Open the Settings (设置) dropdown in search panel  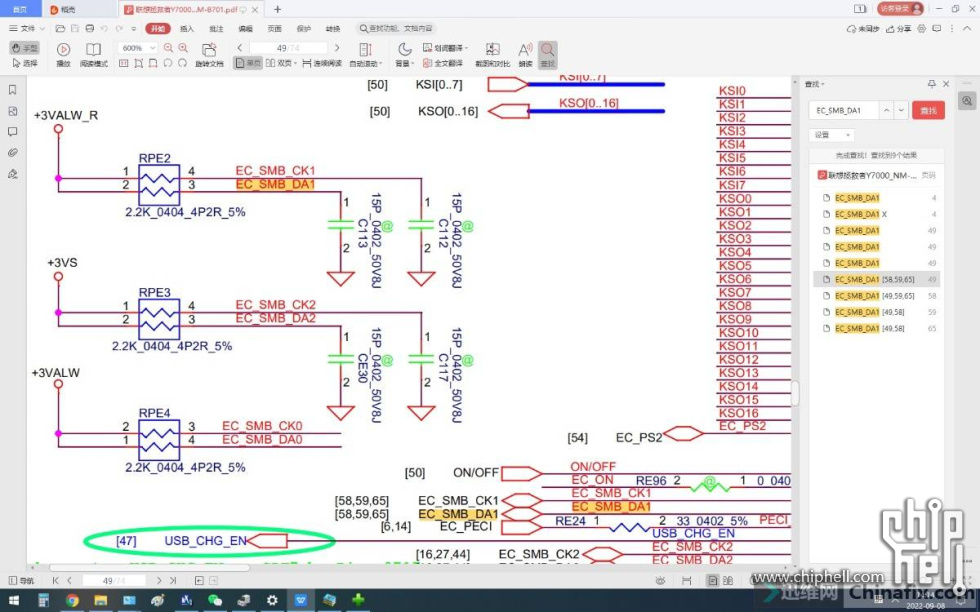pos(831,134)
